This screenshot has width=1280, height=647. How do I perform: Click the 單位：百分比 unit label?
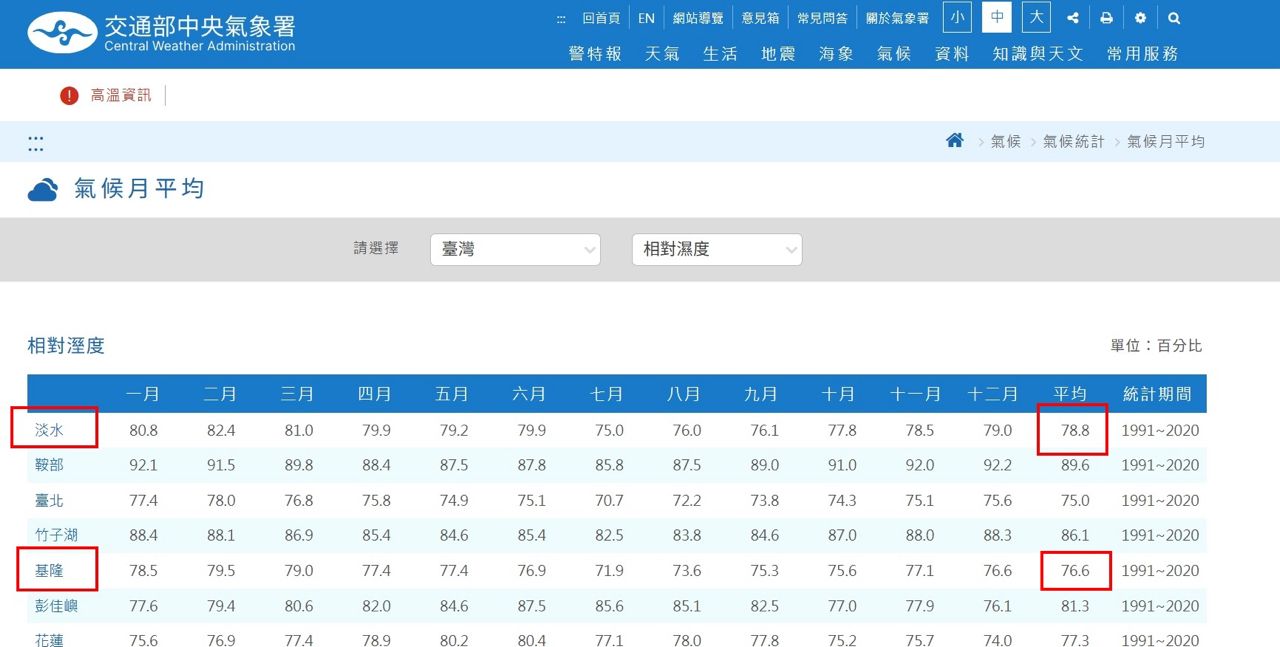pyautogui.click(x=1156, y=346)
